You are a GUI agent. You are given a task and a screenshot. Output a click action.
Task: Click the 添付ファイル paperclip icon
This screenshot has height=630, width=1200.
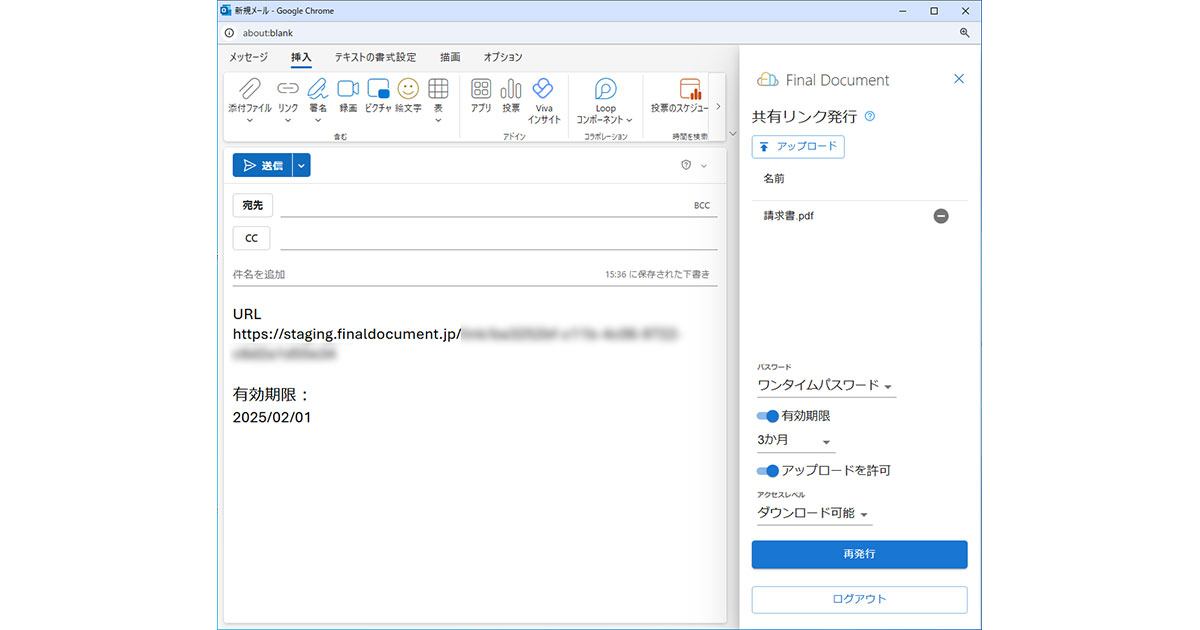point(249,90)
